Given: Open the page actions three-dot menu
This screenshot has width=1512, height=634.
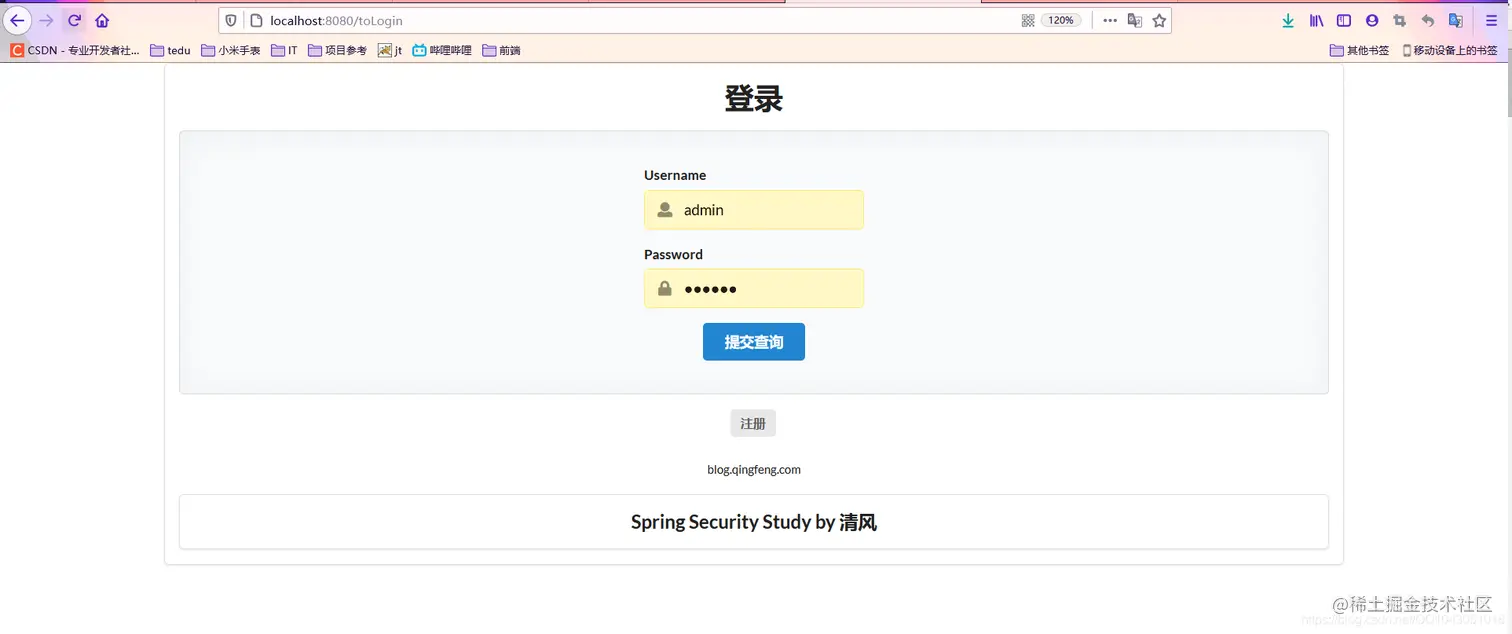Looking at the screenshot, I should [1110, 20].
